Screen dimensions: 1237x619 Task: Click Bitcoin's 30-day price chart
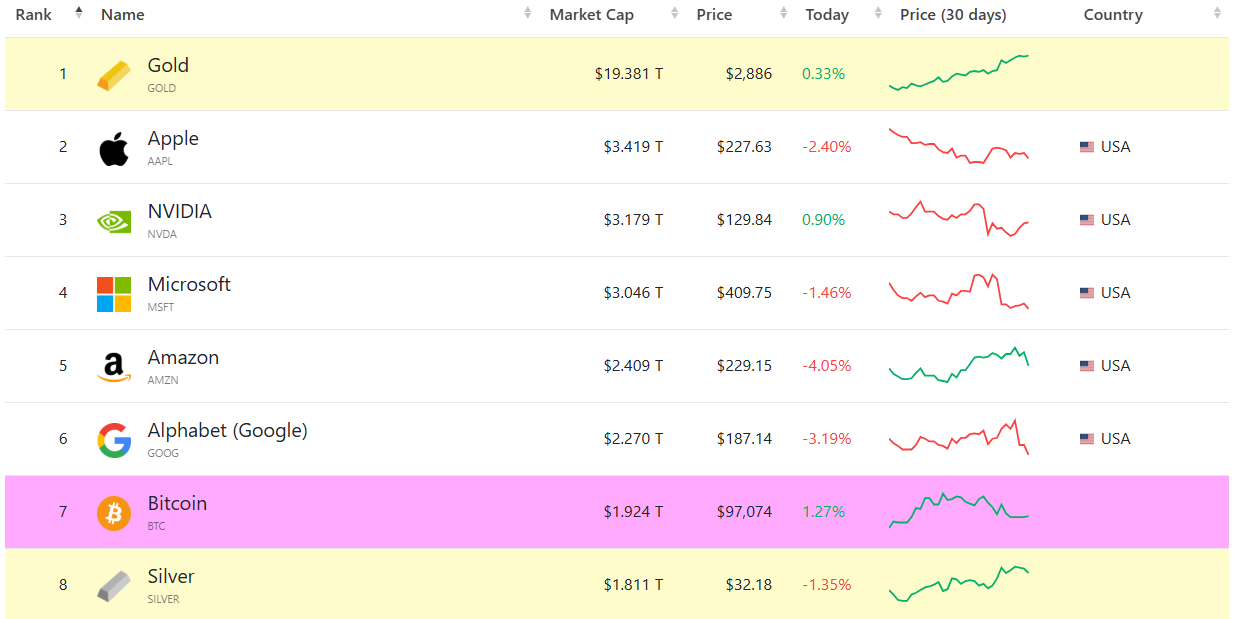[959, 510]
